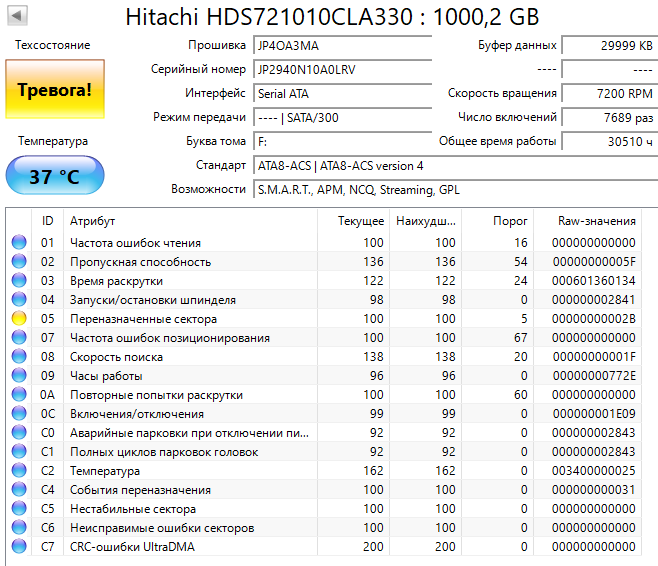This screenshot has width=658, height=566.
Task: Click status icon for Запуски/остановки шпинделя
Action: pos(19,299)
